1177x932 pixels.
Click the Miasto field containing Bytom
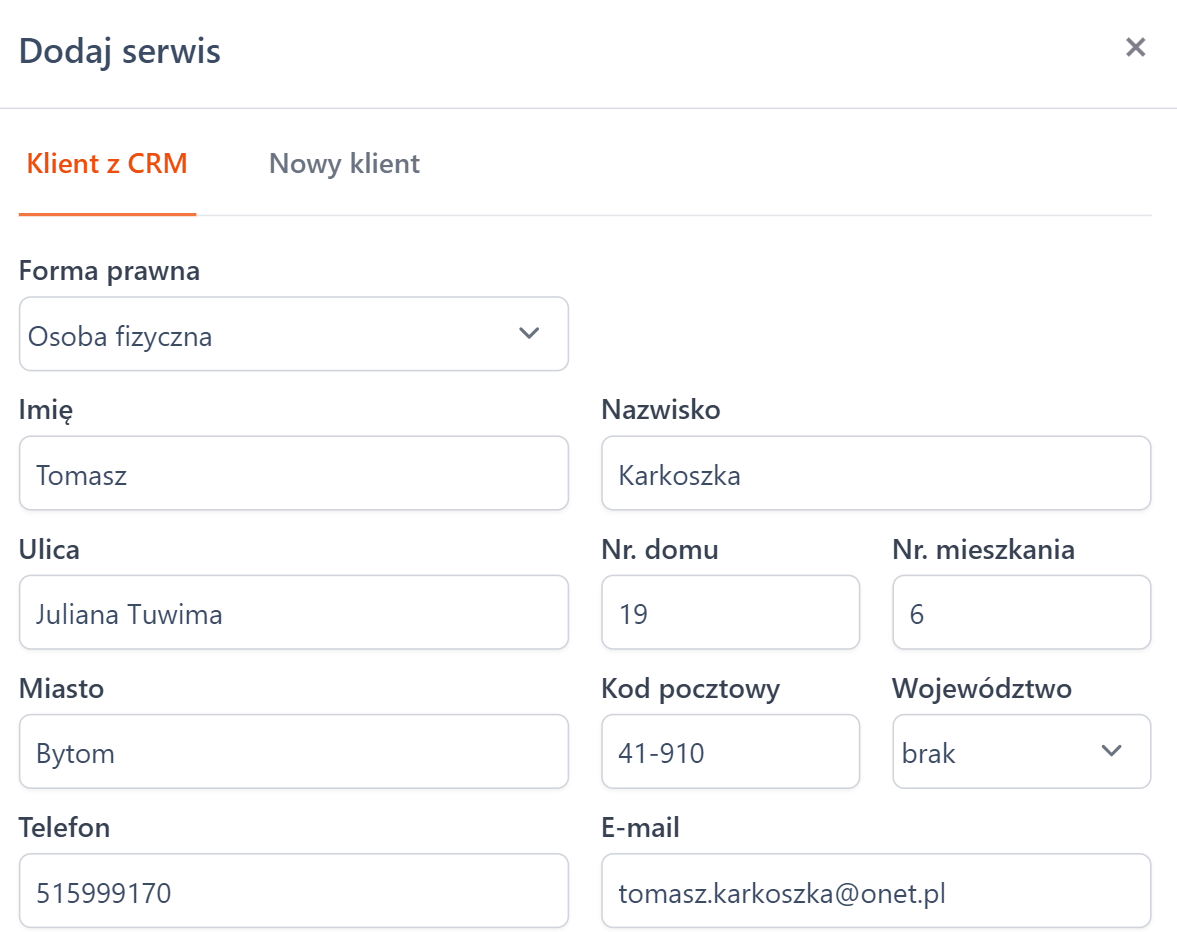click(293, 752)
